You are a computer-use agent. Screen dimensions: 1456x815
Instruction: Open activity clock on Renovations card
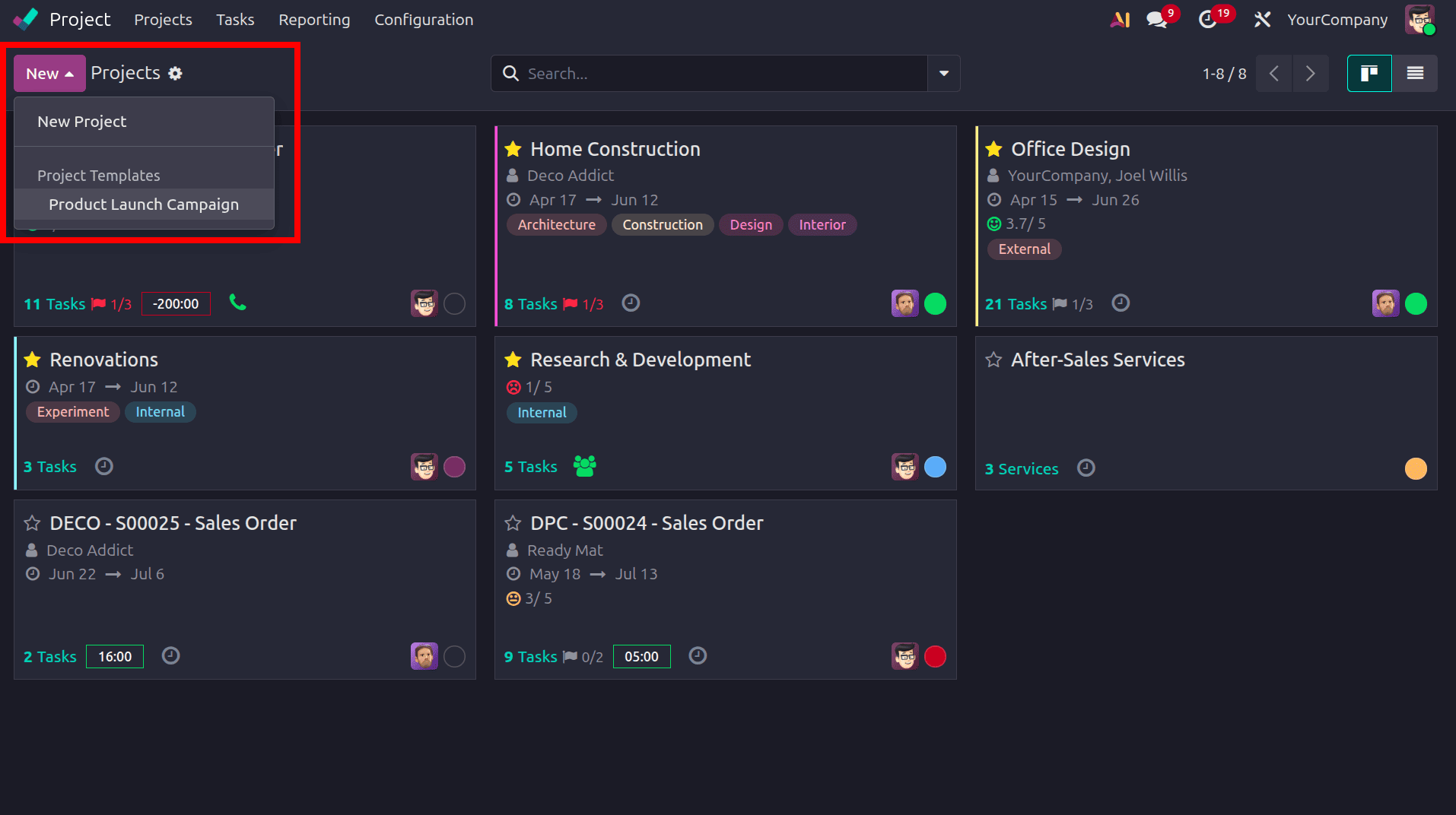coord(104,466)
